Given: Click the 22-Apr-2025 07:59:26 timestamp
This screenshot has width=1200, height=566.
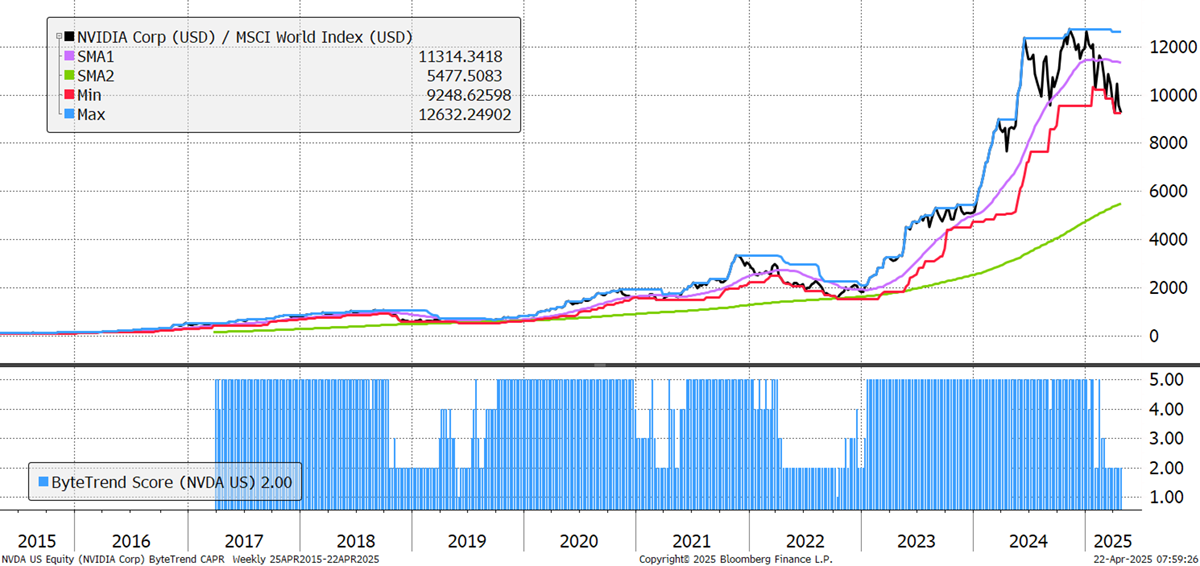Looking at the screenshot, I should (1145, 559).
